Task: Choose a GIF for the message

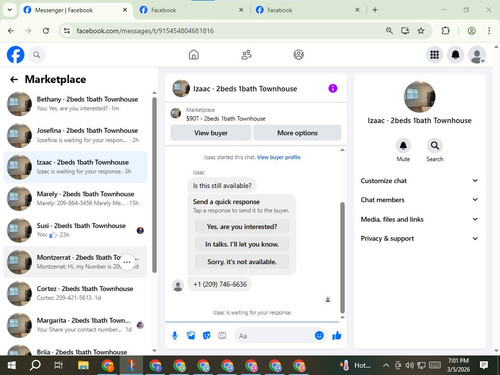Action: click(222, 336)
